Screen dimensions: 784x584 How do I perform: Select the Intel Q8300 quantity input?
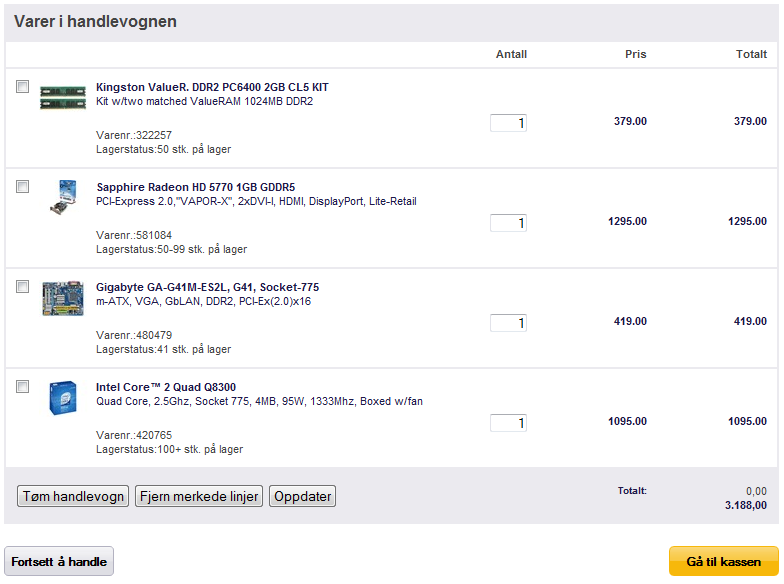point(508,423)
